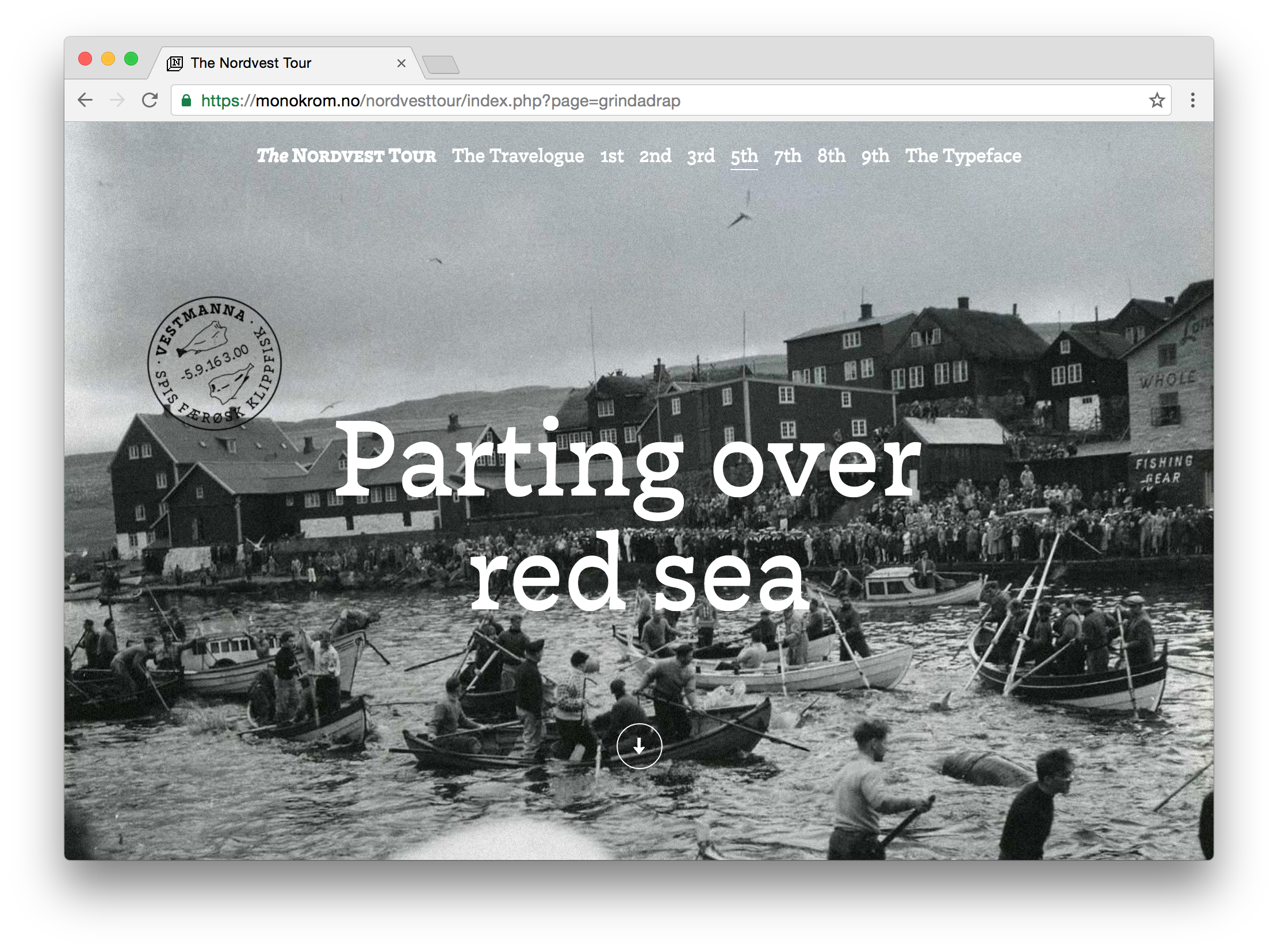Reload the page with refresh icon
This screenshot has width=1278, height=952.
(x=150, y=100)
